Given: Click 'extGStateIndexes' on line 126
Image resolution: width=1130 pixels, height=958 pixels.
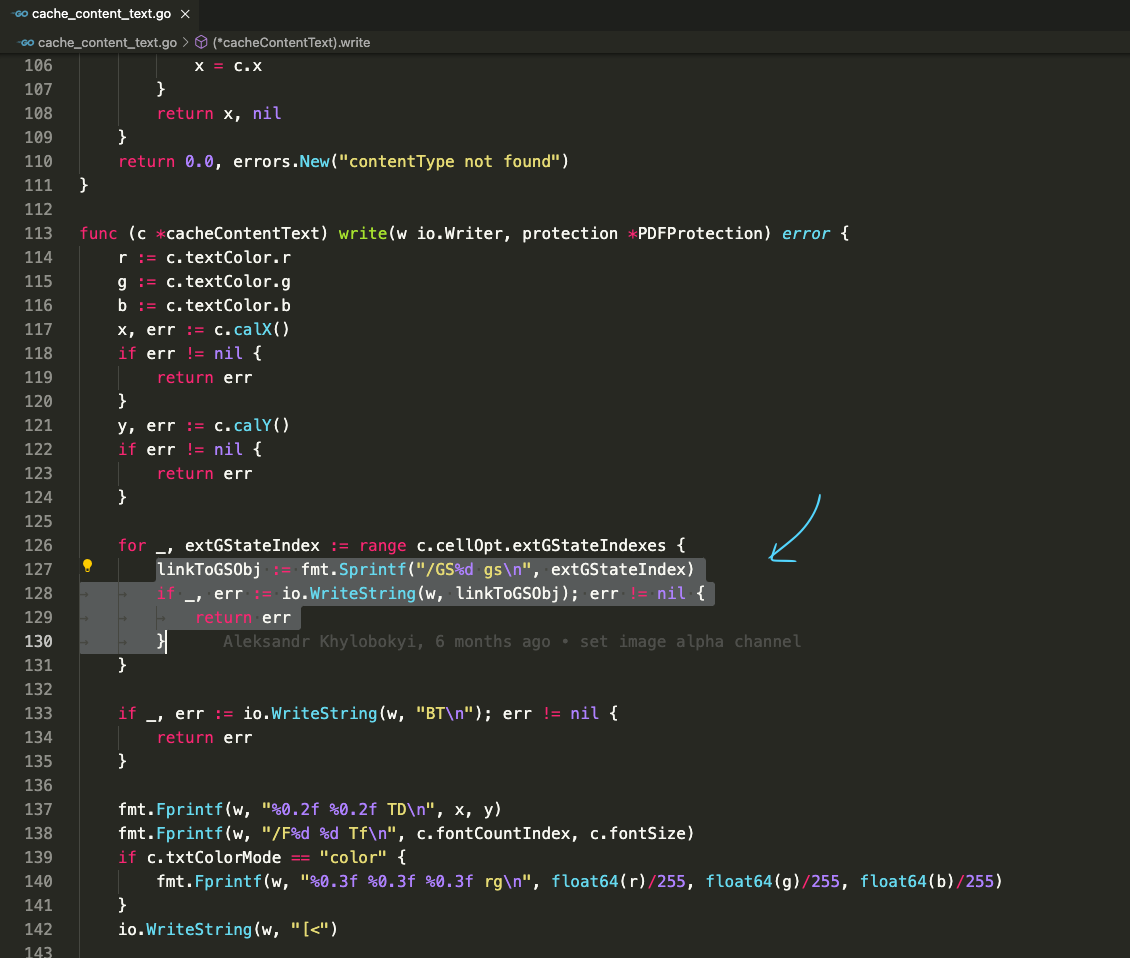Looking at the screenshot, I should click(590, 546).
